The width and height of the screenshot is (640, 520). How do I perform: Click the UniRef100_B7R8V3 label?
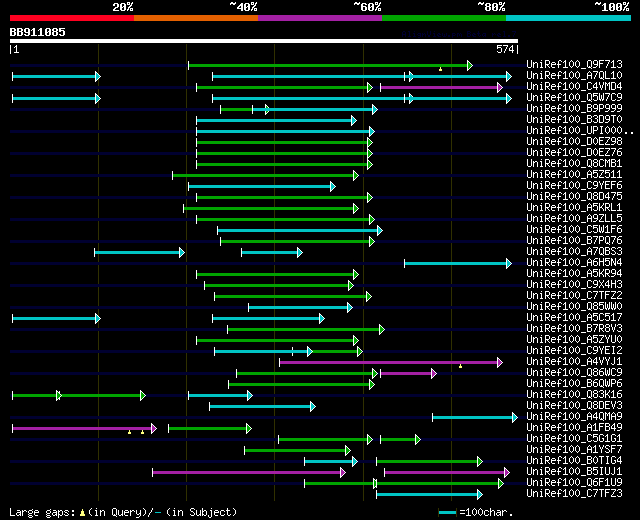click(x=574, y=329)
